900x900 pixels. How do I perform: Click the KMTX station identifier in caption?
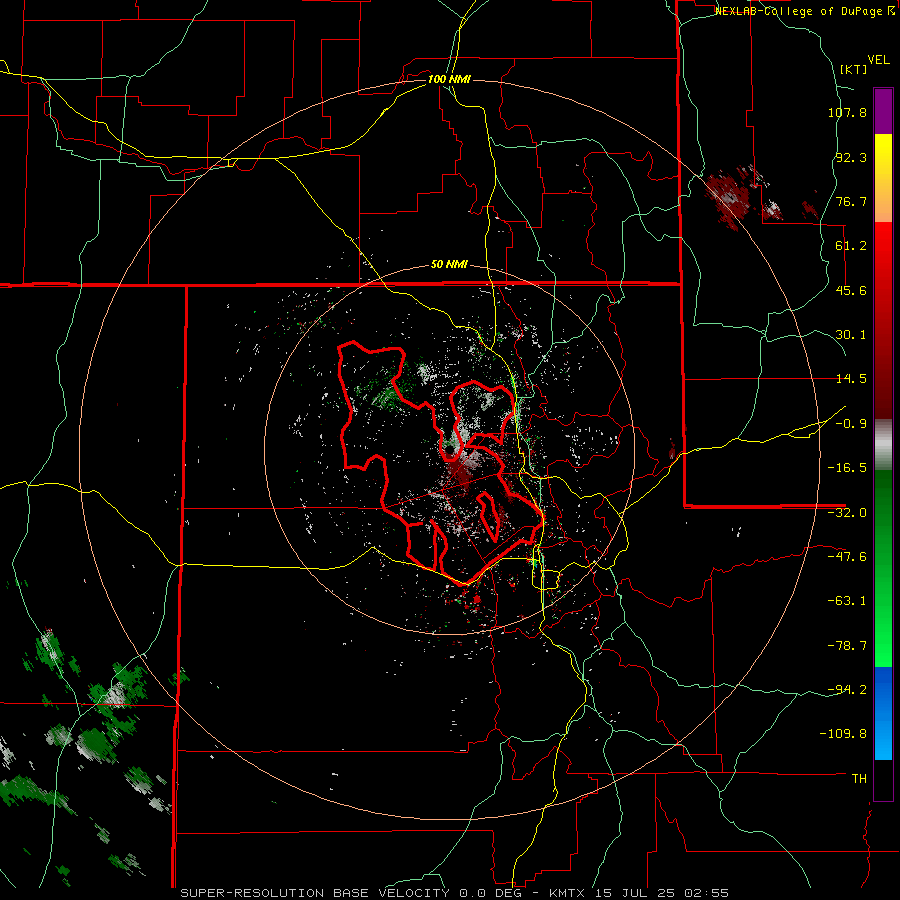point(566,893)
